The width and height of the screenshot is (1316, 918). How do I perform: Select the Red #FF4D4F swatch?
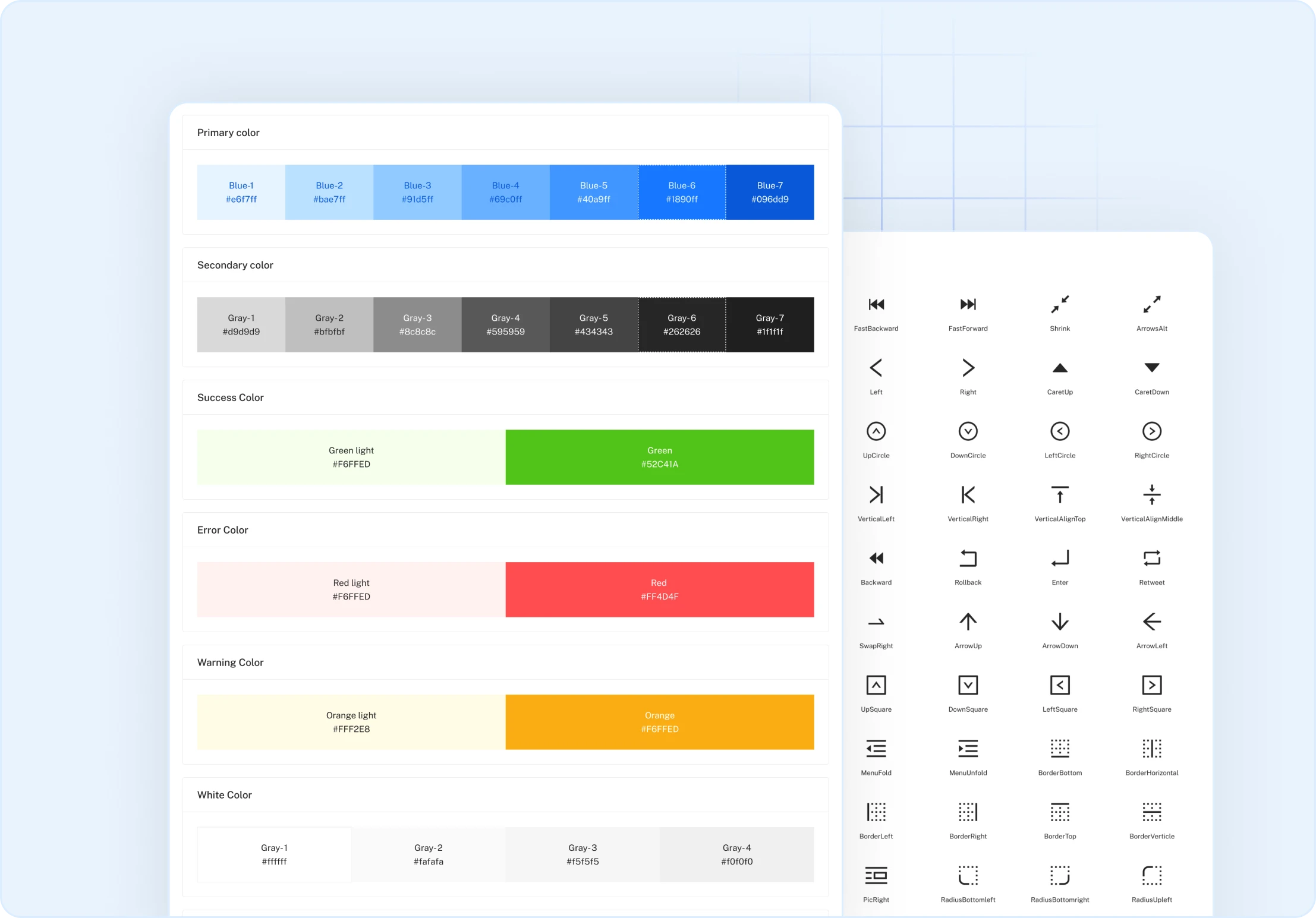click(x=659, y=590)
